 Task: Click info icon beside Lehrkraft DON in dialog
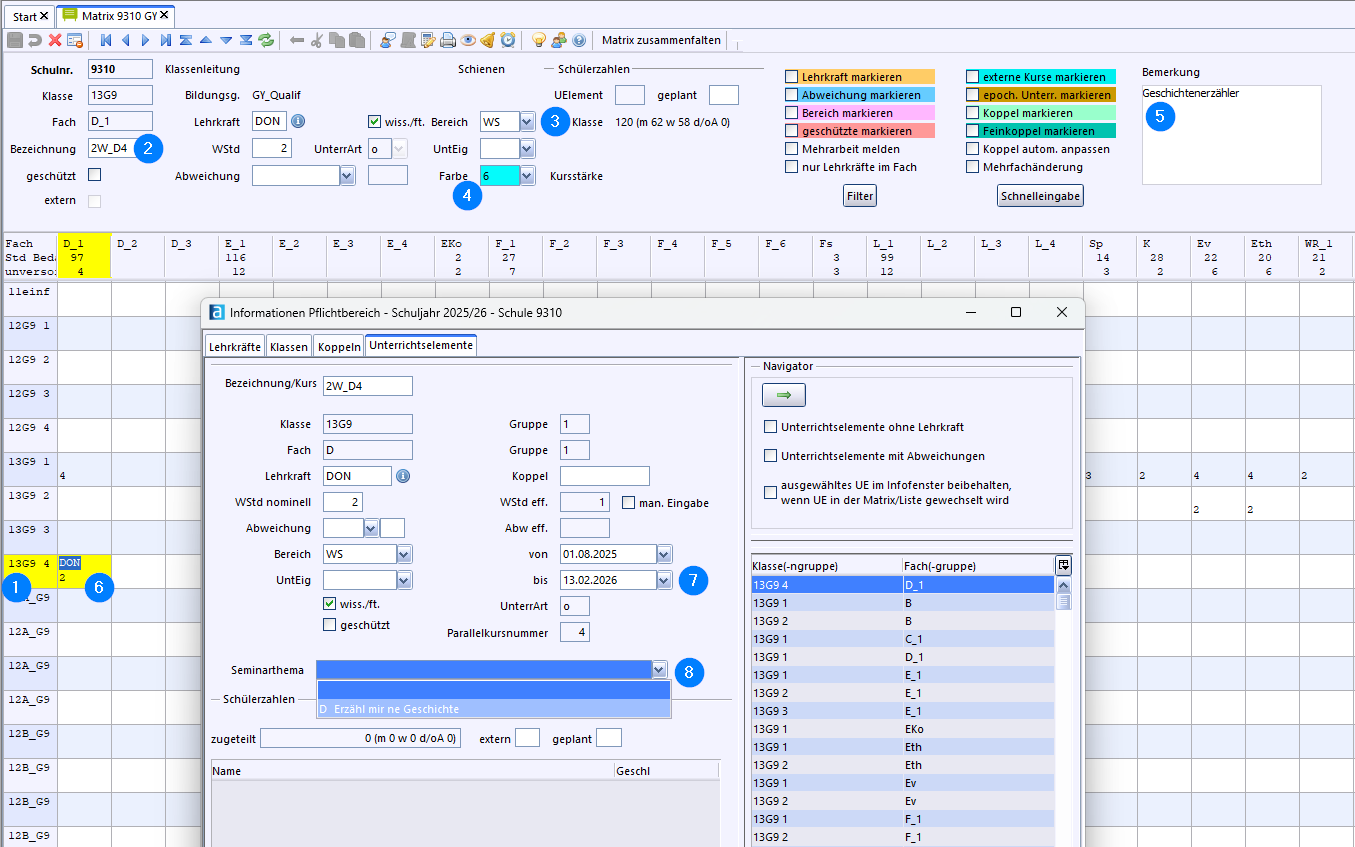coord(403,476)
